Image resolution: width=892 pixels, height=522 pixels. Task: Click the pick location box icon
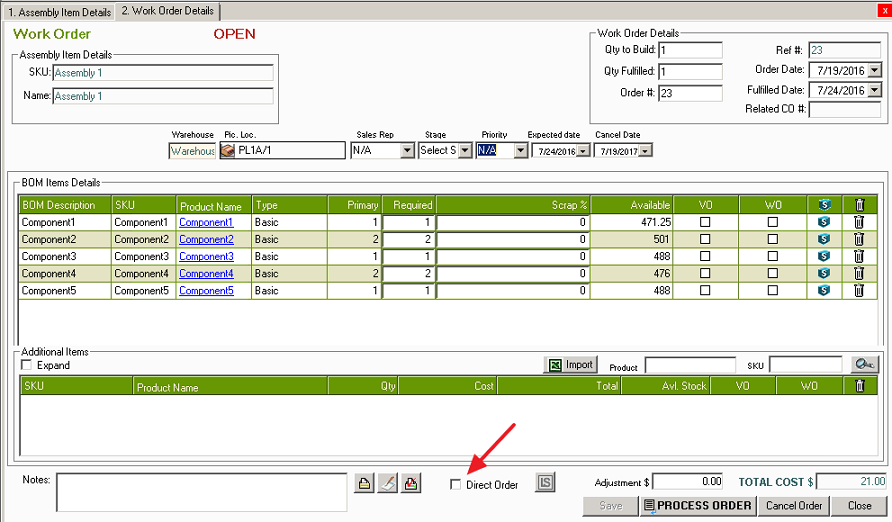coord(227,151)
